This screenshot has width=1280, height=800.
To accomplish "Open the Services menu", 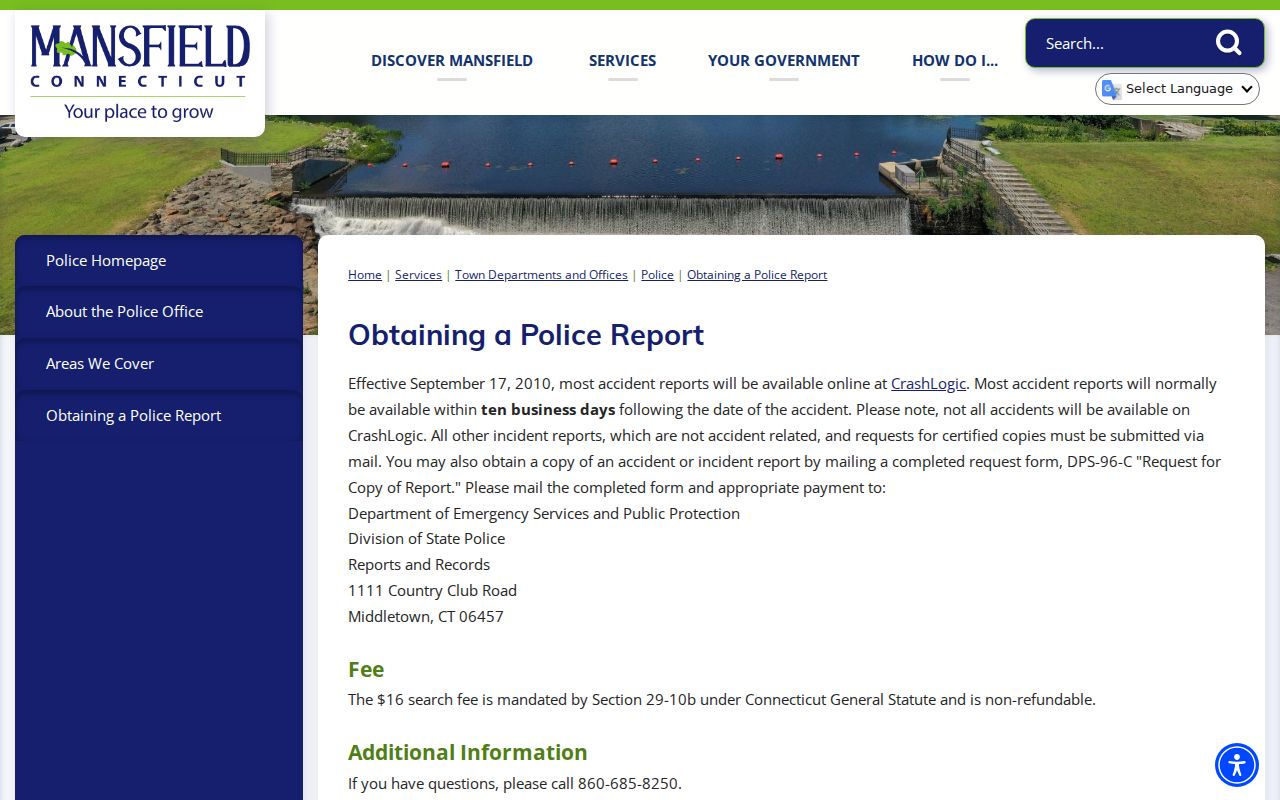I will (x=623, y=60).
